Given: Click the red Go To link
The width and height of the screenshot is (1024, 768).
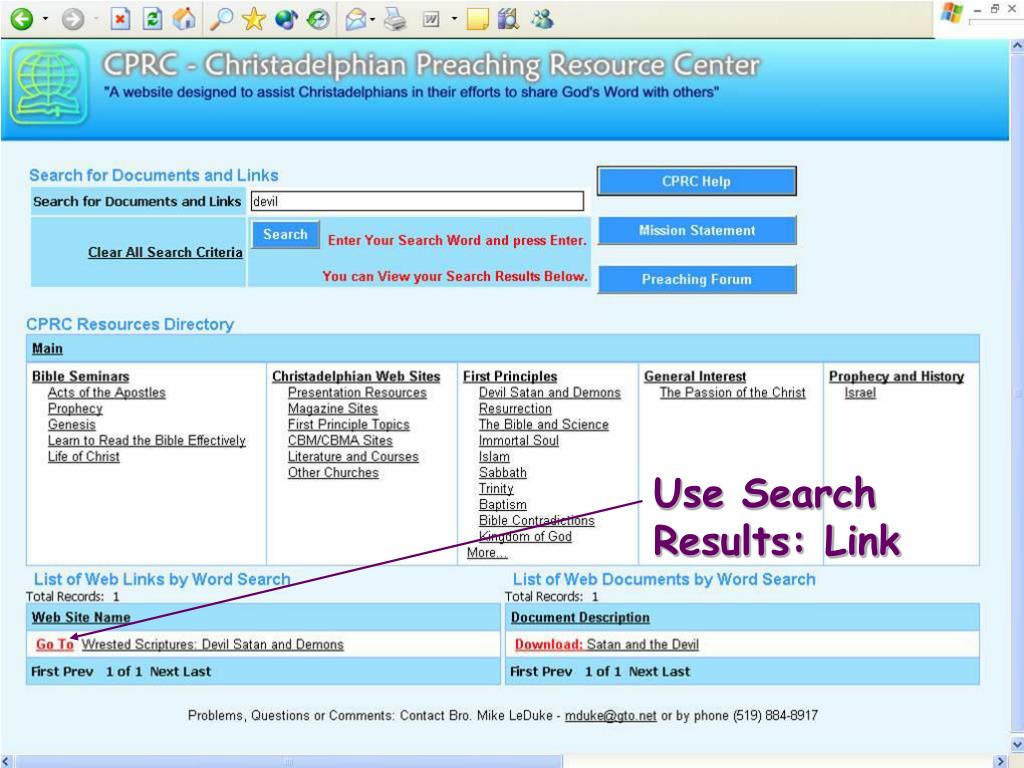Looking at the screenshot, I should pyautogui.click(x=55, y=645).
